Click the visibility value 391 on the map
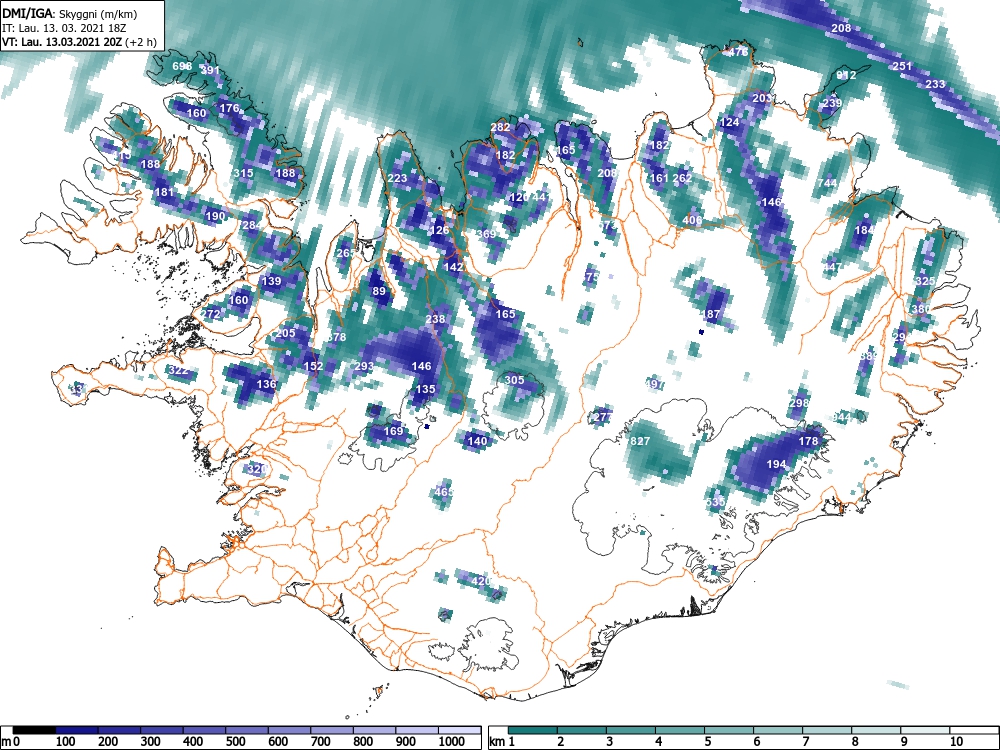Image resolution: width=1000 pixels, height=750 pixels. [x=210, y=71]
